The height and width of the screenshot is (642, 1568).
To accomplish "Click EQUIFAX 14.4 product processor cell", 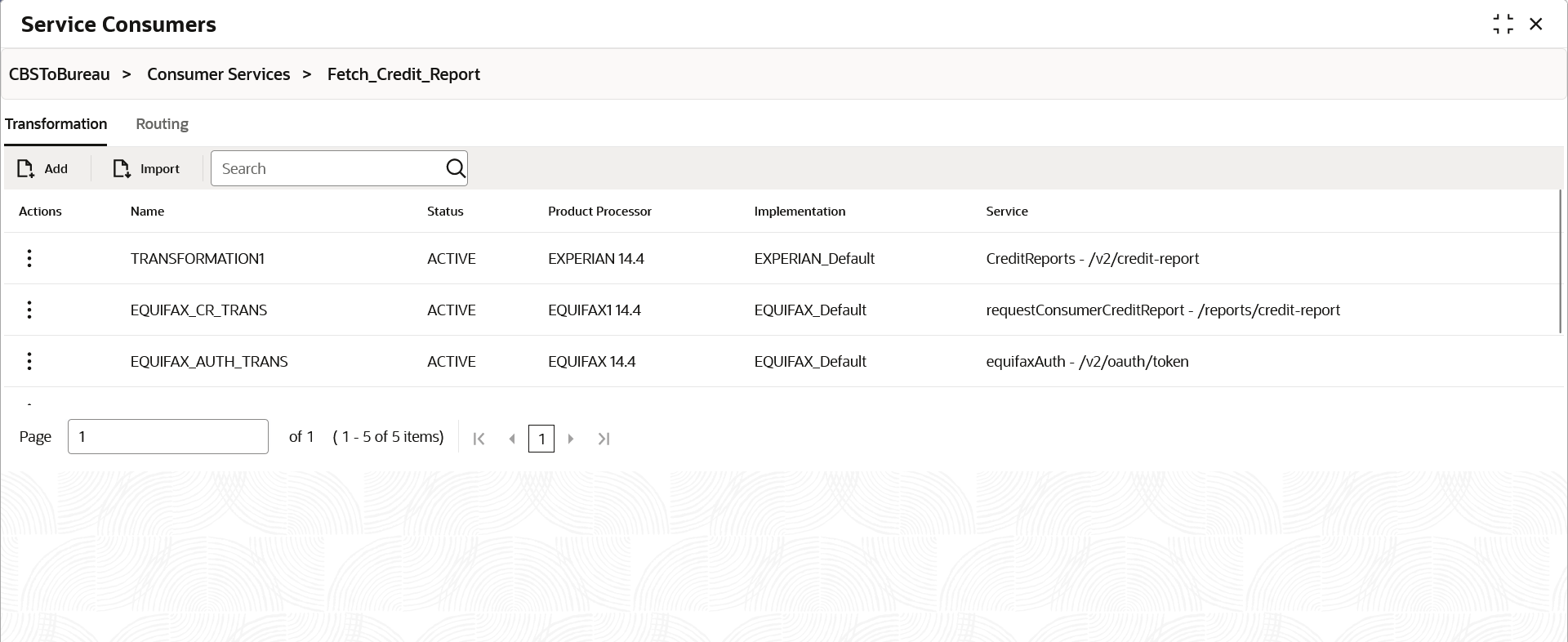I will [x=592, y=362].
